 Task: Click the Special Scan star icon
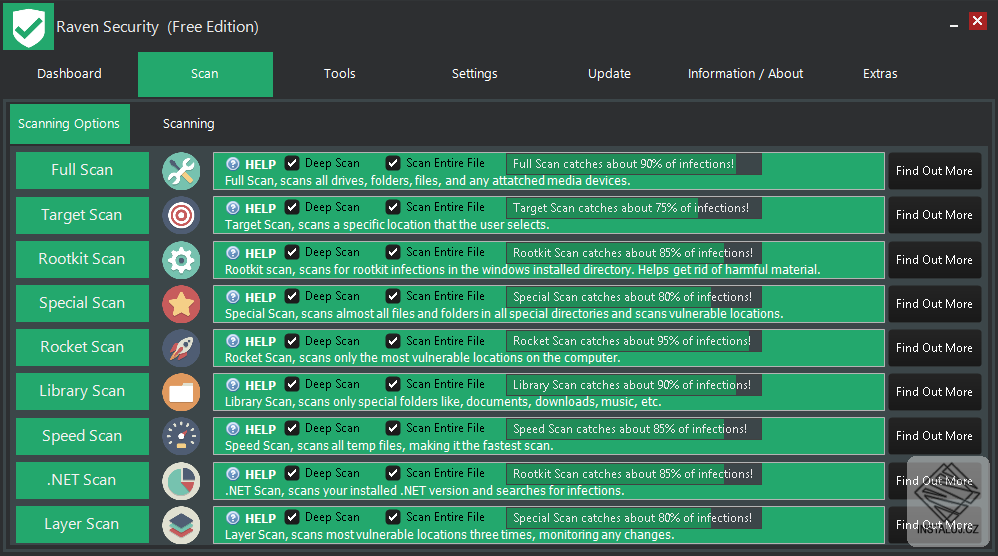pyautogui.click(x=181, y=304)
